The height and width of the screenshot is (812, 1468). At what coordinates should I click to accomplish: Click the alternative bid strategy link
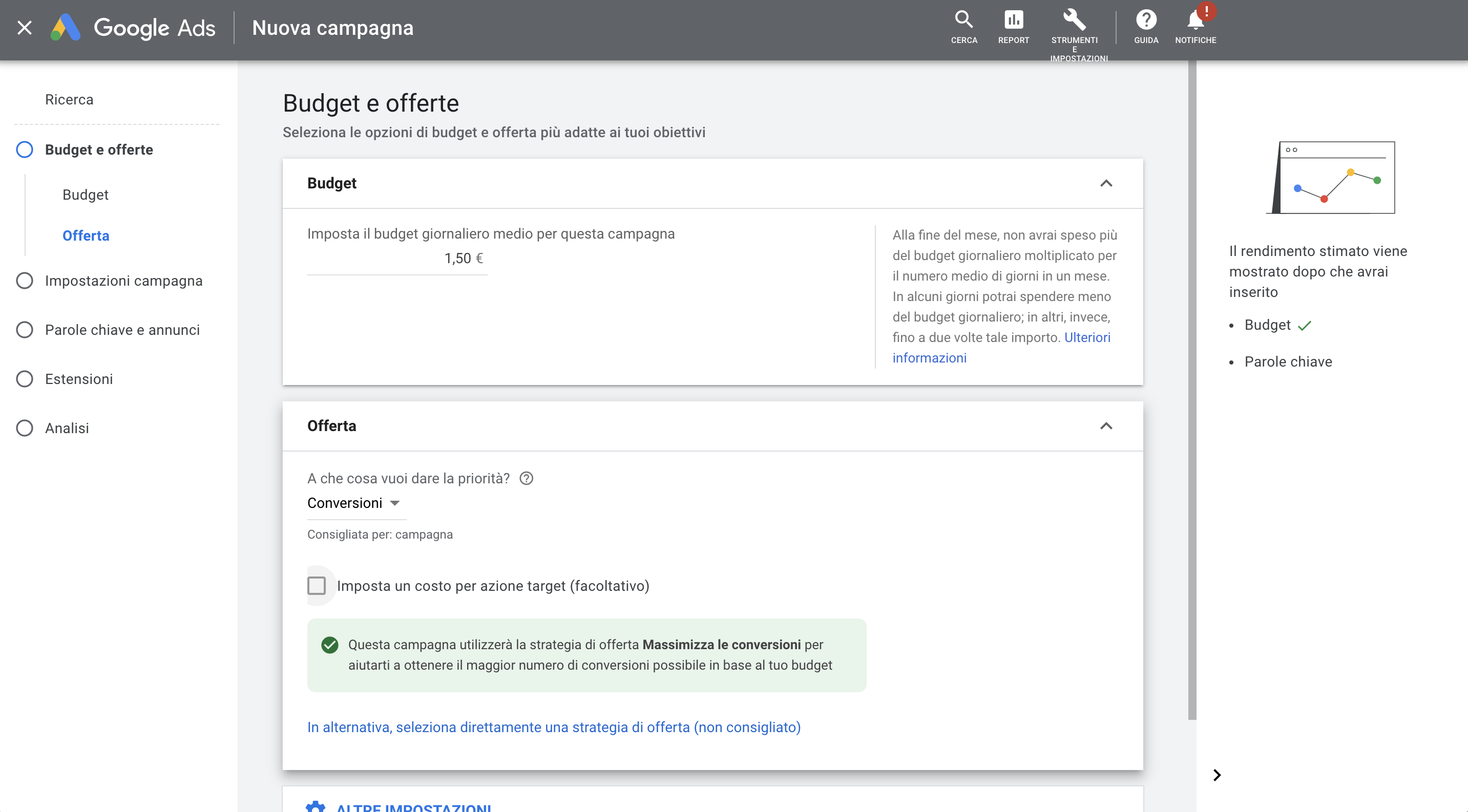pos(554,727)
